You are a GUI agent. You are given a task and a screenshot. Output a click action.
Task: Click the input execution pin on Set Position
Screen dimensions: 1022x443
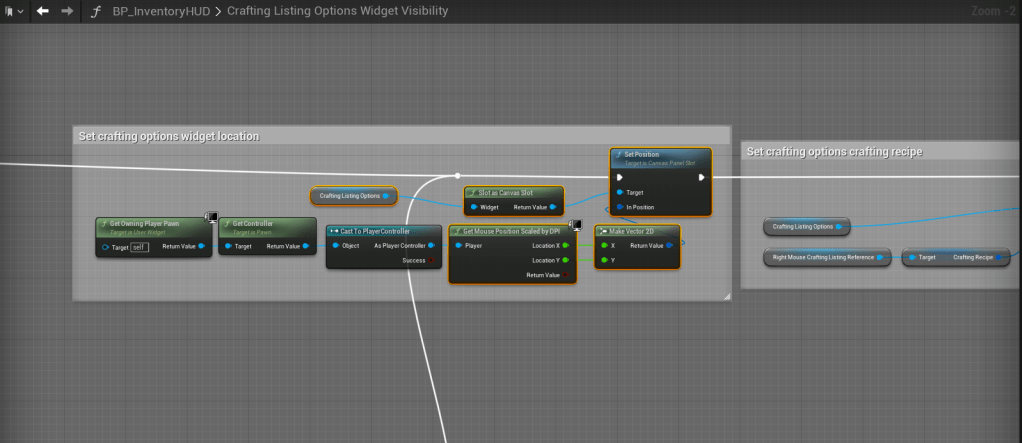[x=619, y=177]
